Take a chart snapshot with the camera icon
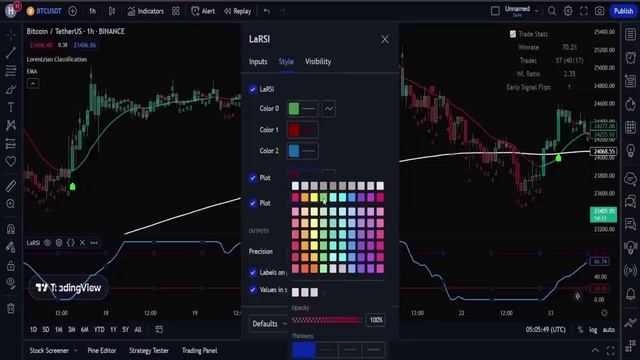Image resolution: width=640 pixels, height=360 pixels. tap(599, 11)
